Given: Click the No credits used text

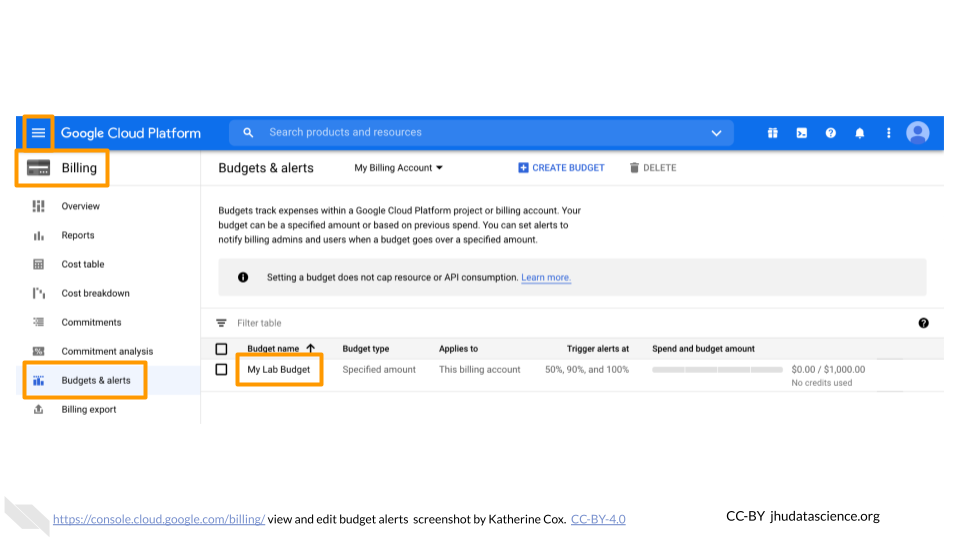Looking at the screenshot, I should (x=822, y=383).
